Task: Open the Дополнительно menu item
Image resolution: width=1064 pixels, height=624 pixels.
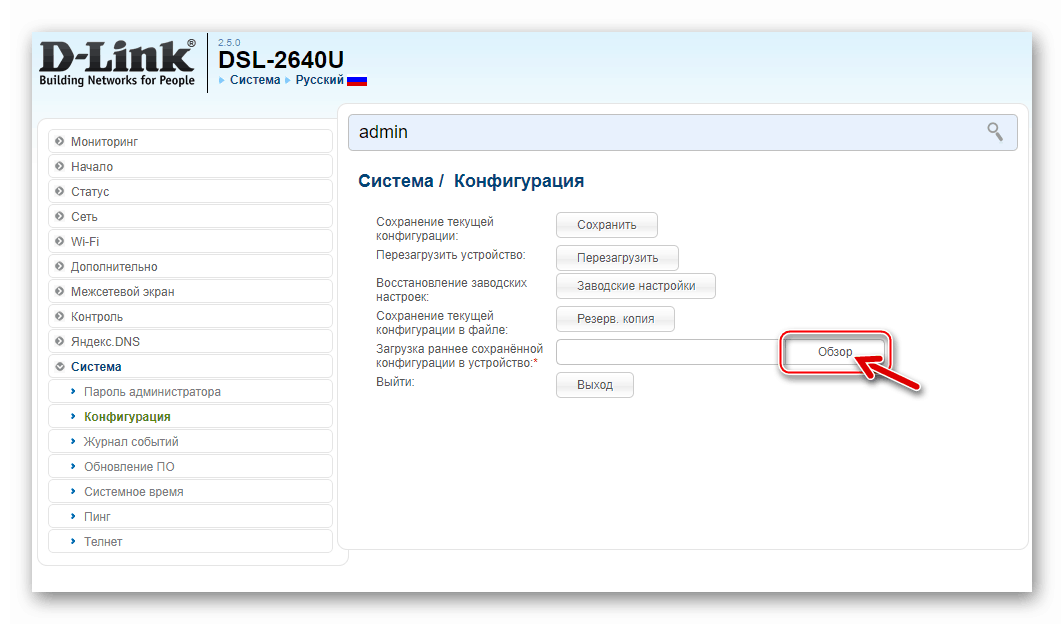Action: [x=190, y=267]
